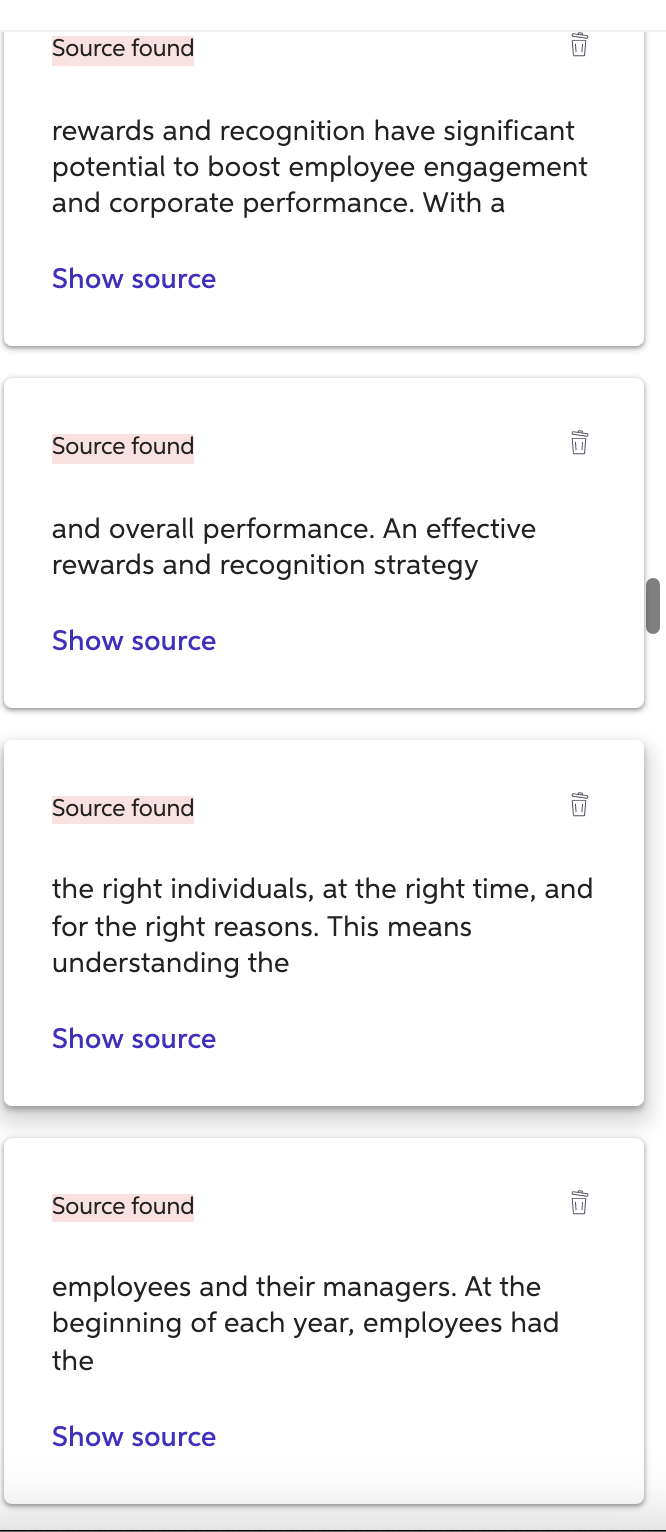Delete the source card about rewards and recognition potential

578,46
